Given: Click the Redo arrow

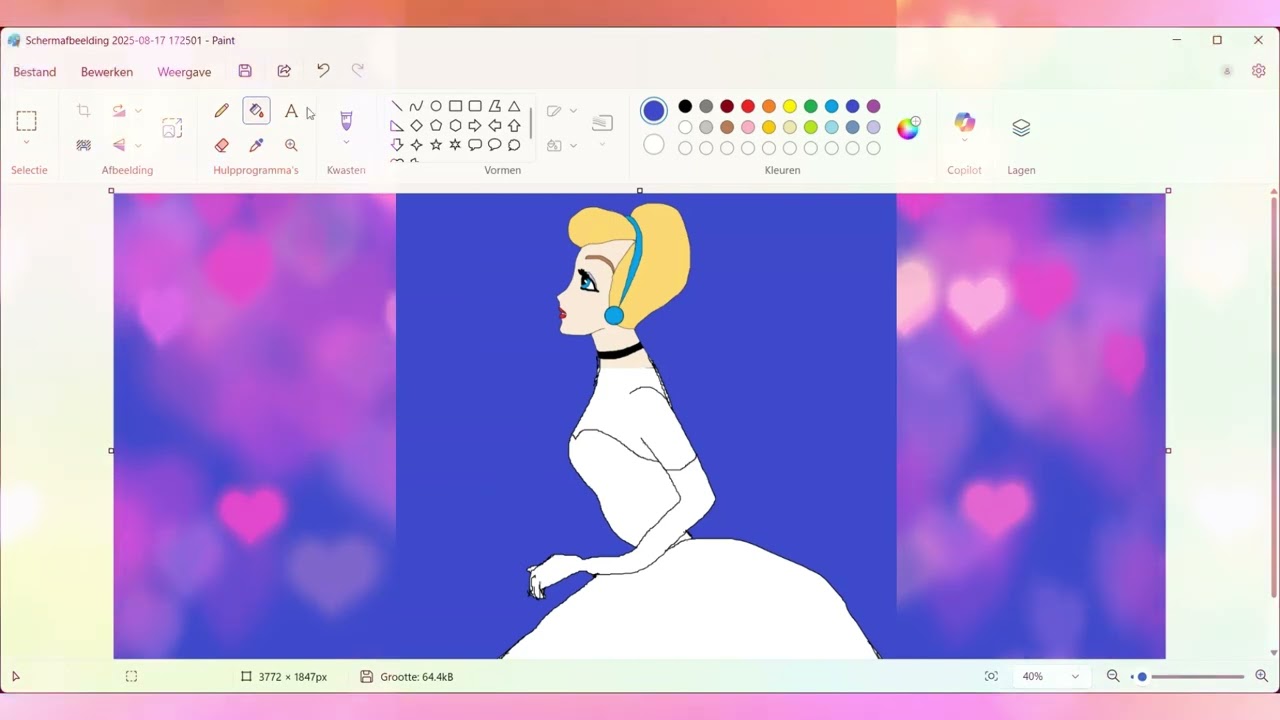Looking at the screenshot, I should [x=358, y=71].
